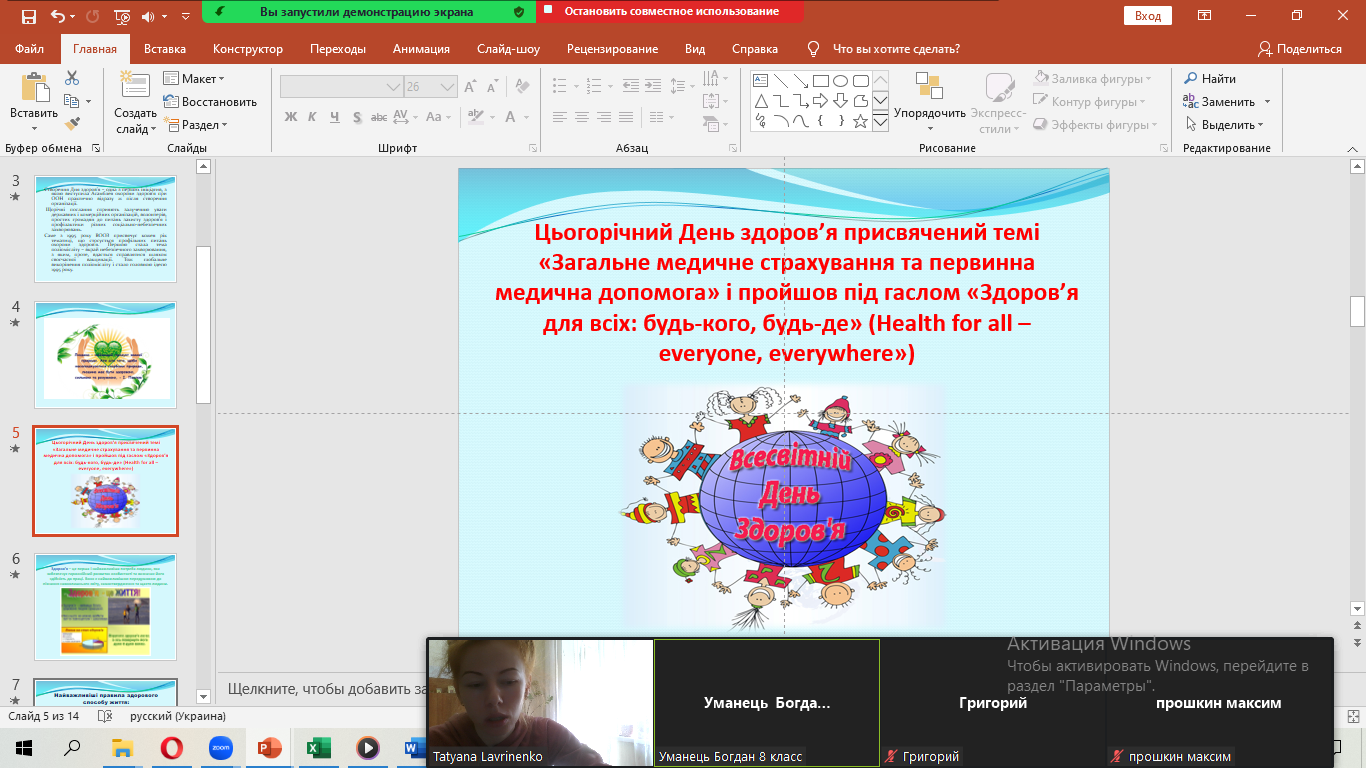Click the Восстановить reset slide button

point(210,102)
